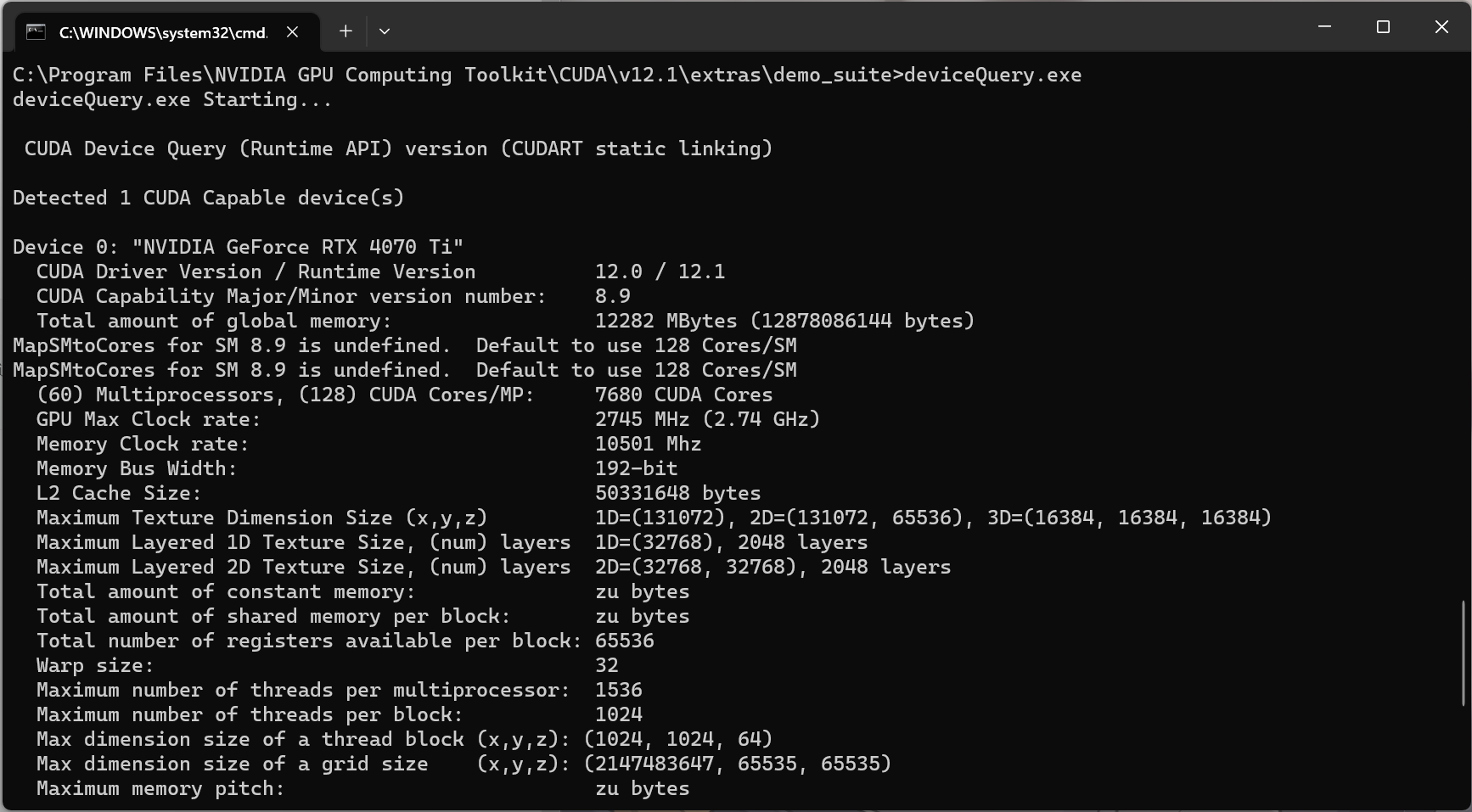Click the "Detected 1 CUDA Capable device(s)" line
The height and width of the screenshot is (812, 1472).
(209, 198)
